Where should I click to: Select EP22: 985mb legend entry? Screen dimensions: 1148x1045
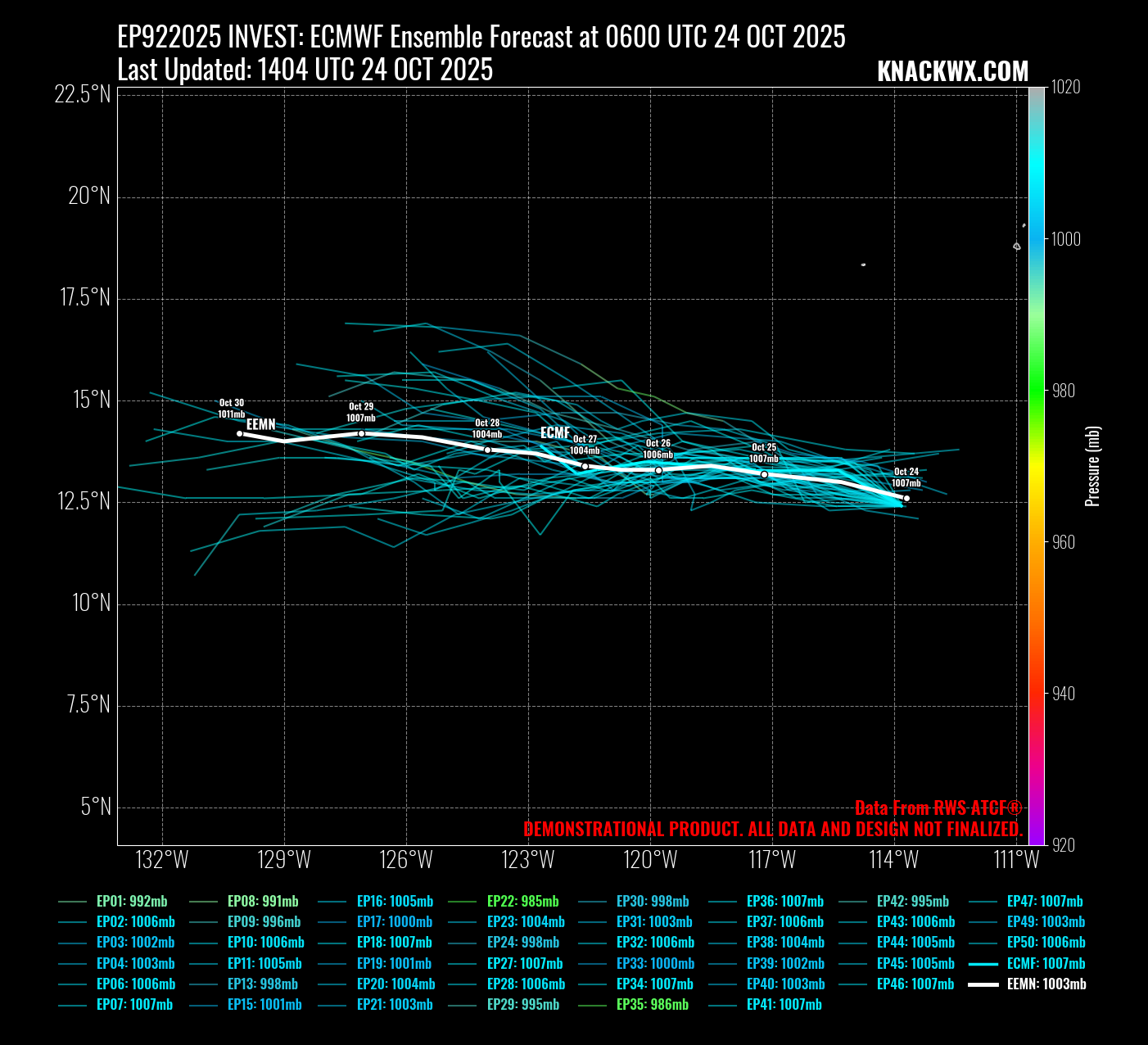[522, 901]
